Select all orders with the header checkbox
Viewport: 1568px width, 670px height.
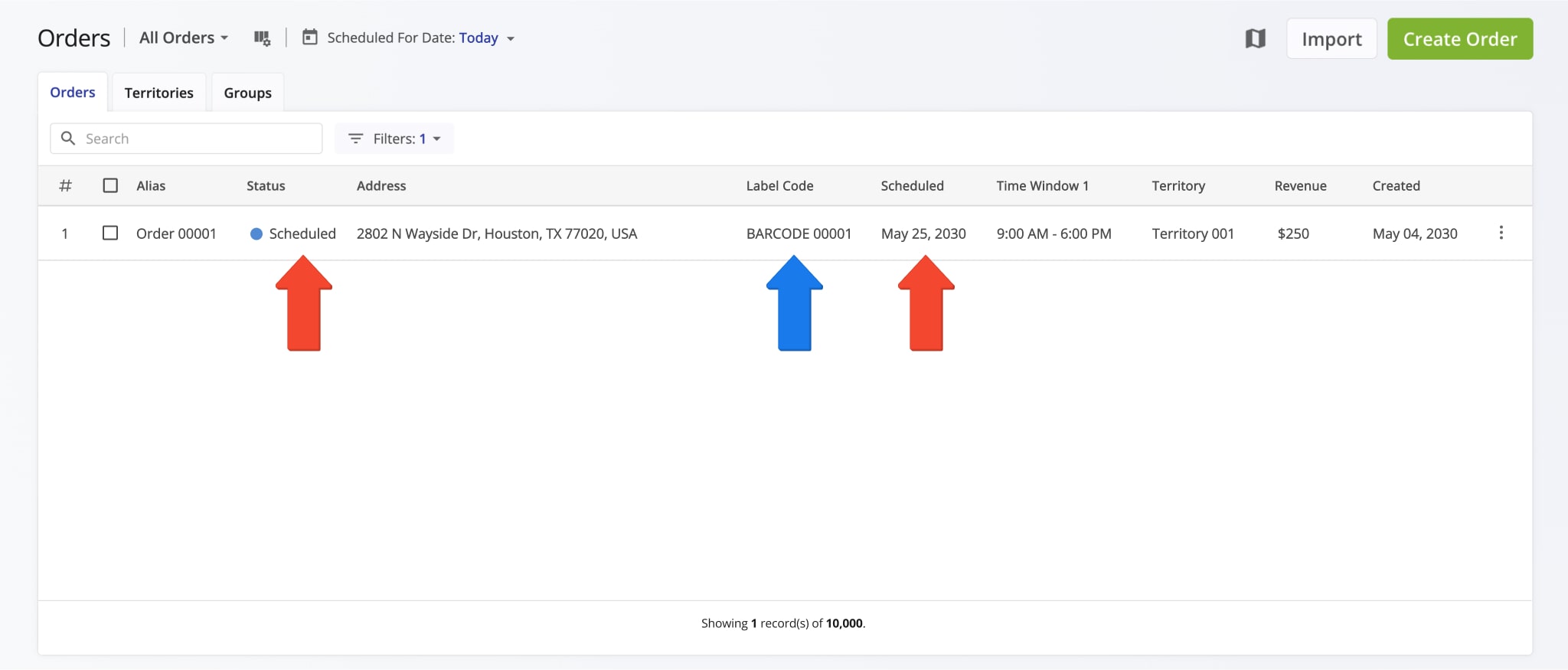pos(110,185)
